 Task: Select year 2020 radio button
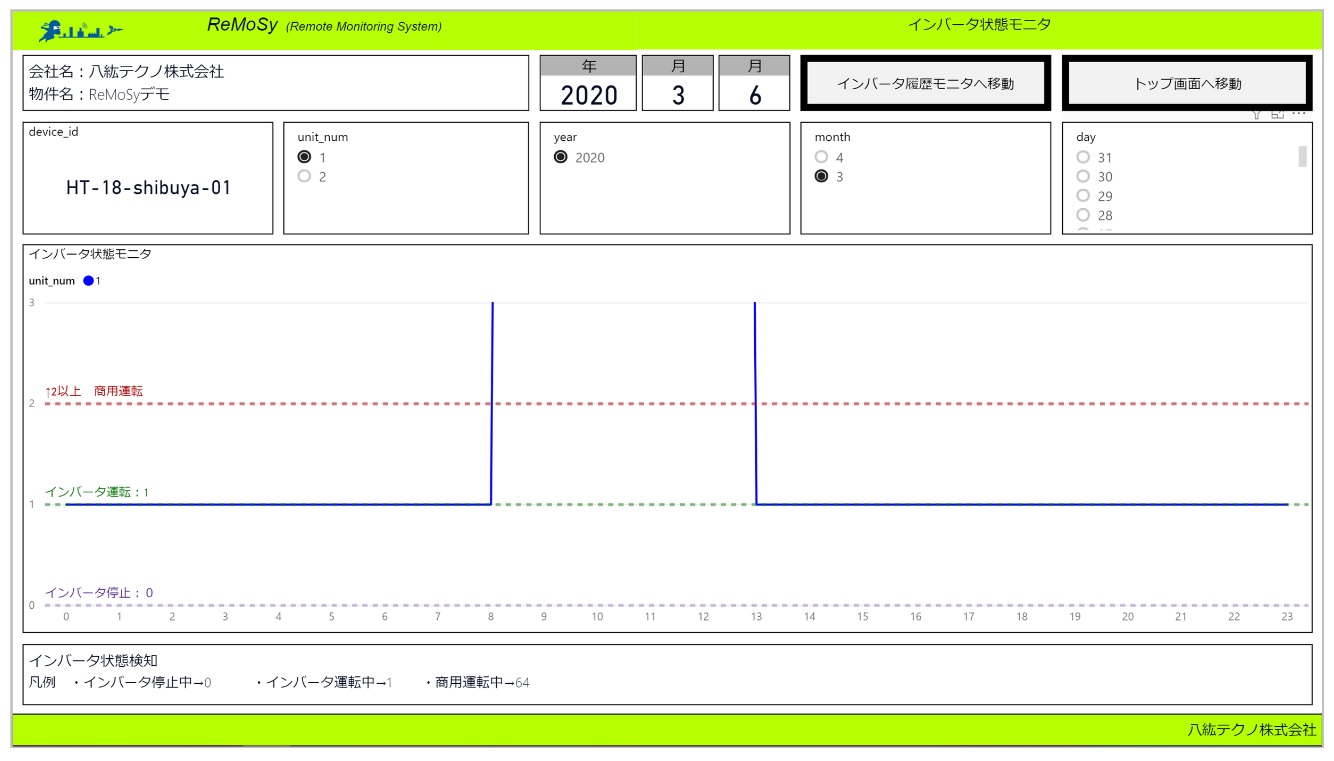tap(561, 157)
